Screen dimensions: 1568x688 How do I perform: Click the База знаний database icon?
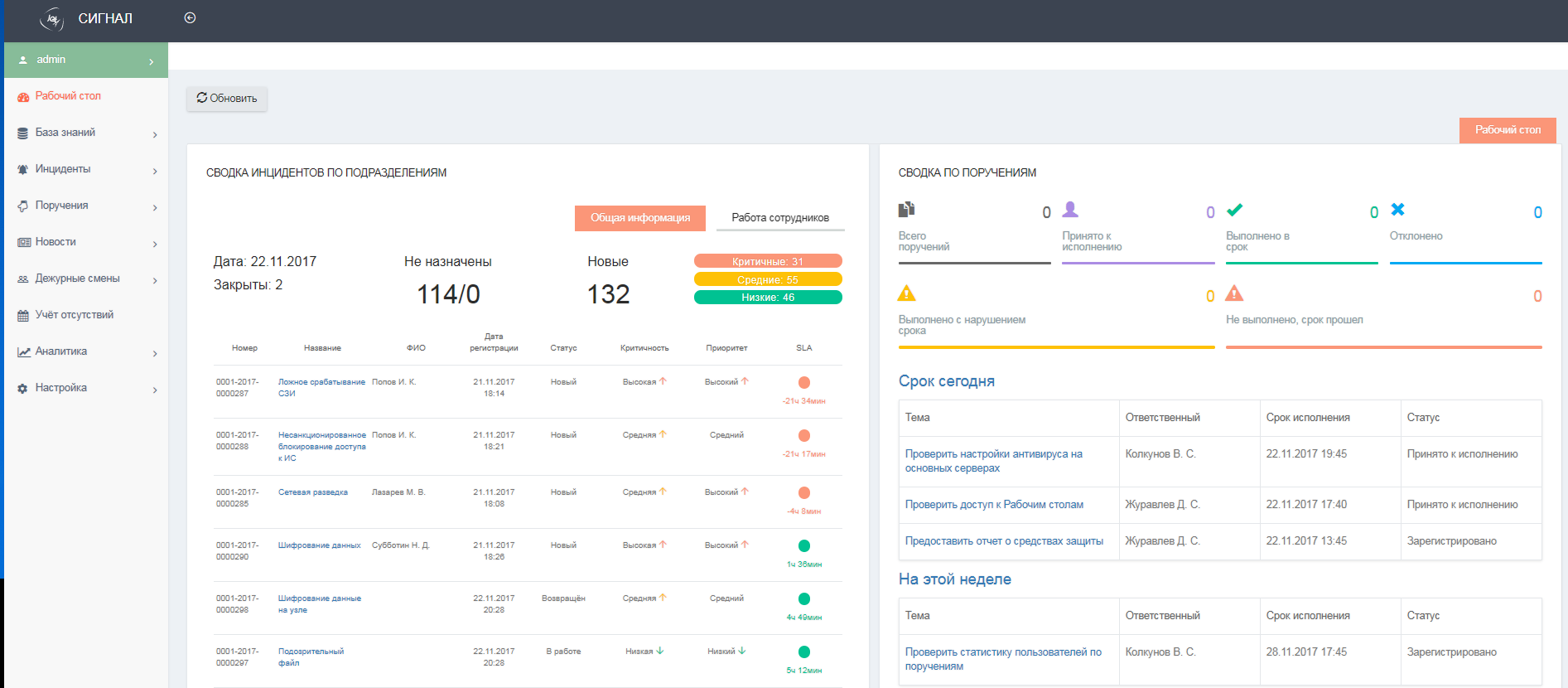(x=23, y=133)
